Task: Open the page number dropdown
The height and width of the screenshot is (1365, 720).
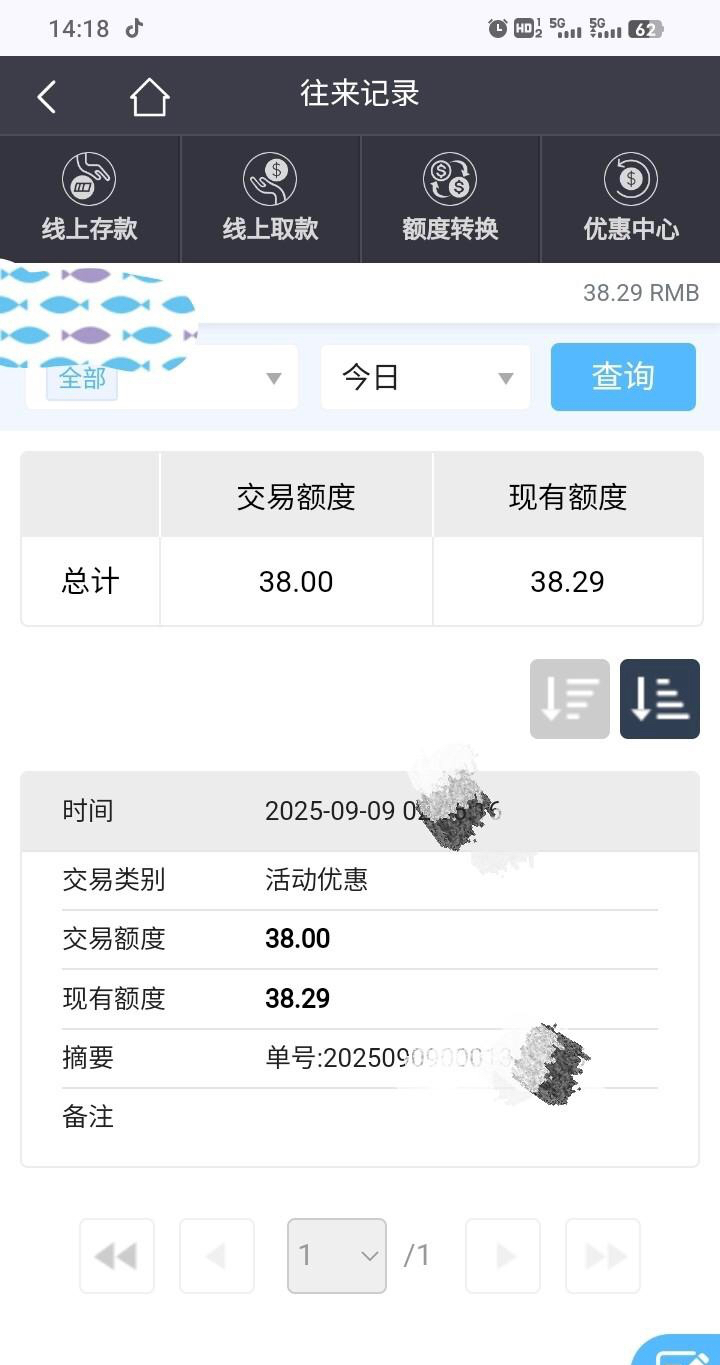Action: [336, 1255]
